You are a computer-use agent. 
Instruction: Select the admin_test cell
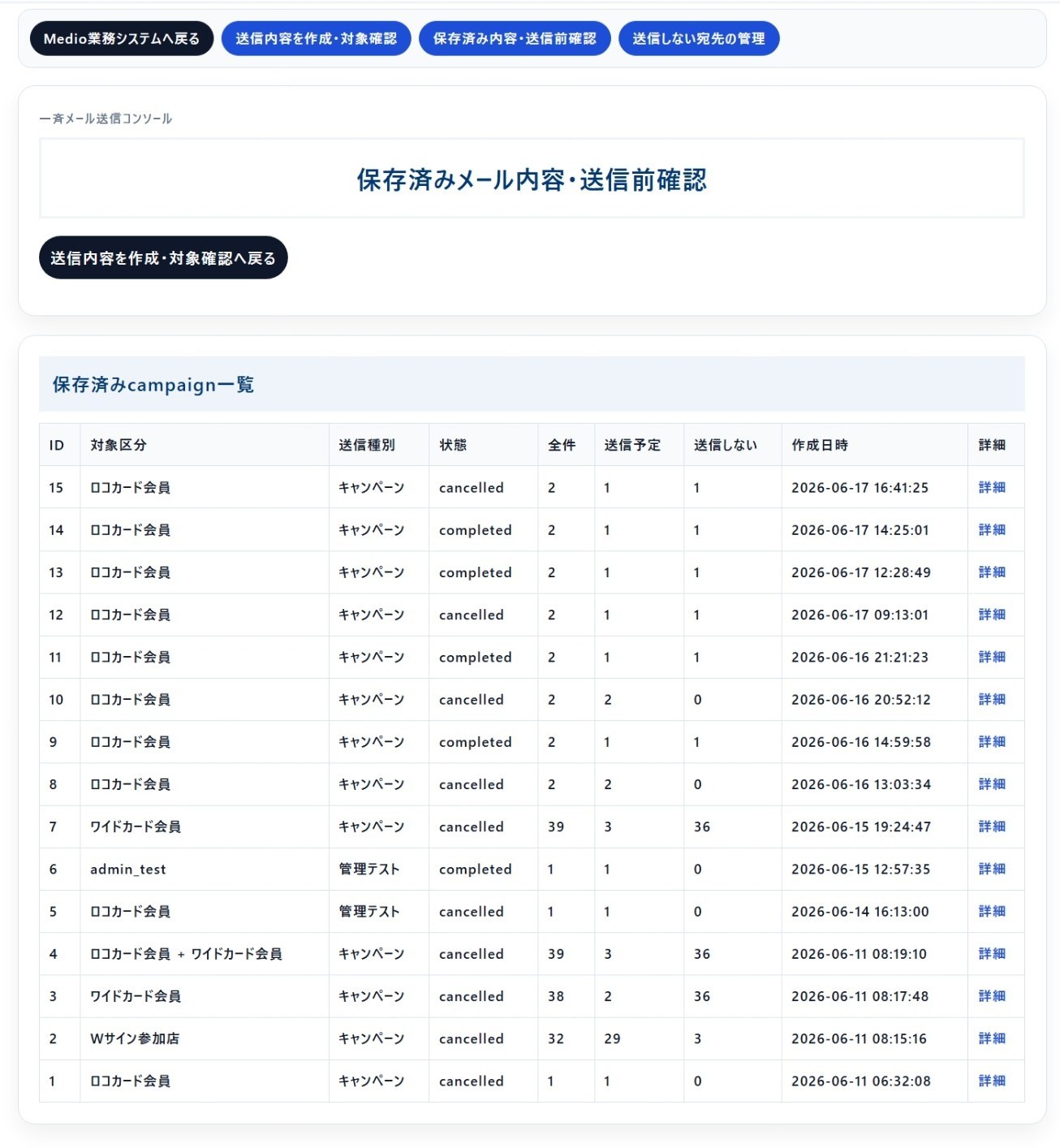[x=205, y=869]
